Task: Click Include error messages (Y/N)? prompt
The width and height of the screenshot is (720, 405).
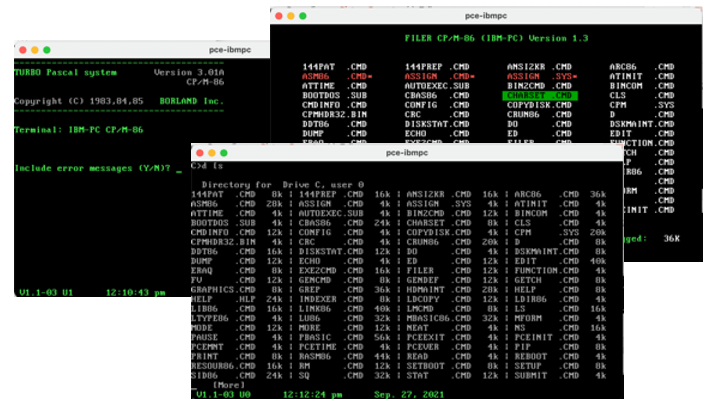Action: click(92, 169)
